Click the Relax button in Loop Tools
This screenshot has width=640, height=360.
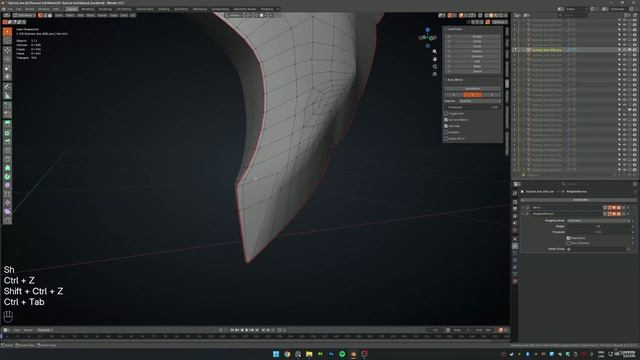(x=477, y=66)
